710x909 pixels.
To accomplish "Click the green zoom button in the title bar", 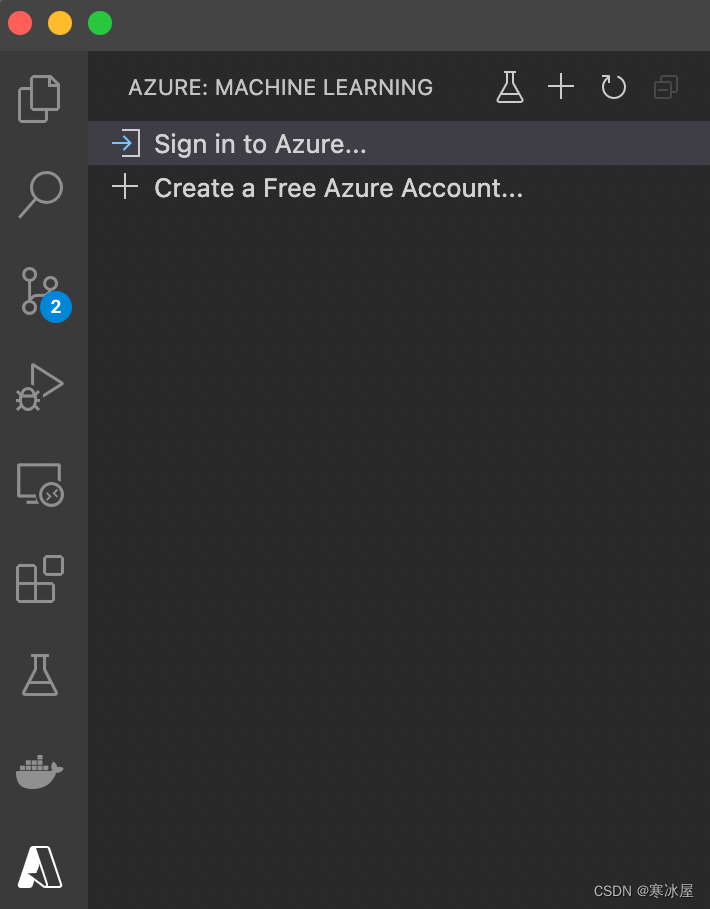I will 99,22.
